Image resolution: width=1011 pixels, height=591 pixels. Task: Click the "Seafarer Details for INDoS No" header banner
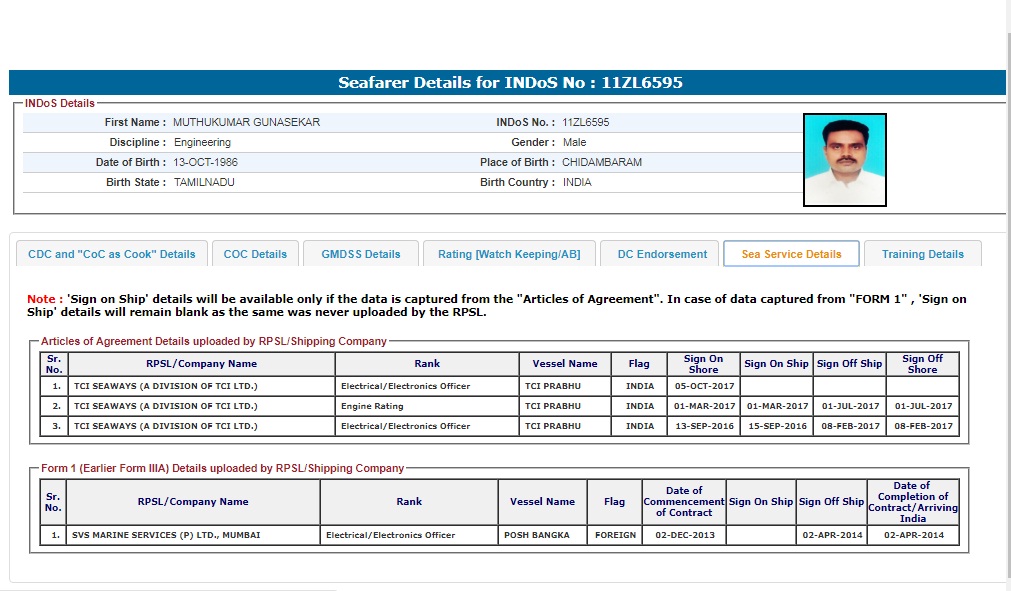[509, 83]
